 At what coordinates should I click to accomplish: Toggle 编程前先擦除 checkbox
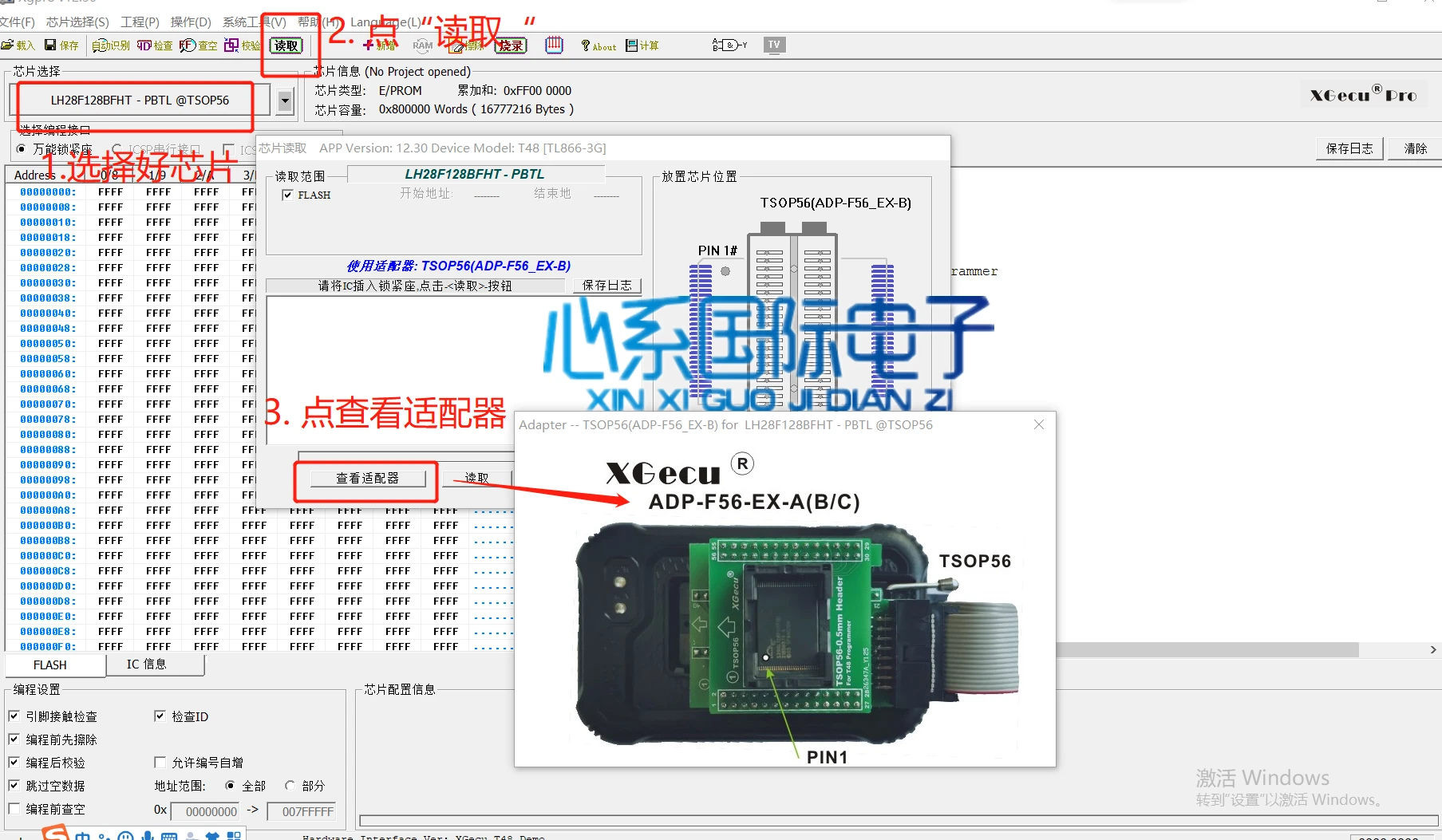tap(14, 739)
